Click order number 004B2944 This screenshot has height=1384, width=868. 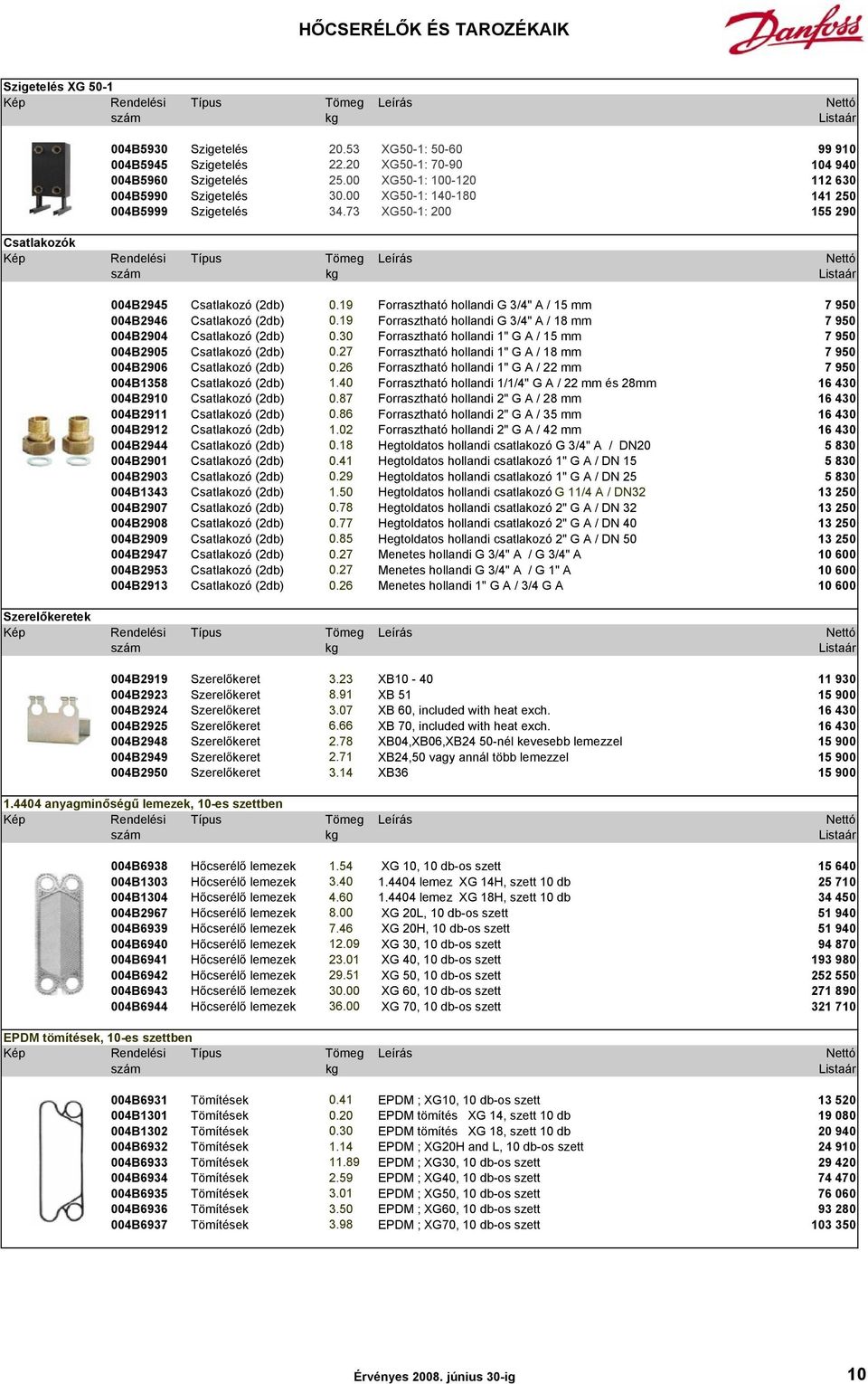(139, 445)
